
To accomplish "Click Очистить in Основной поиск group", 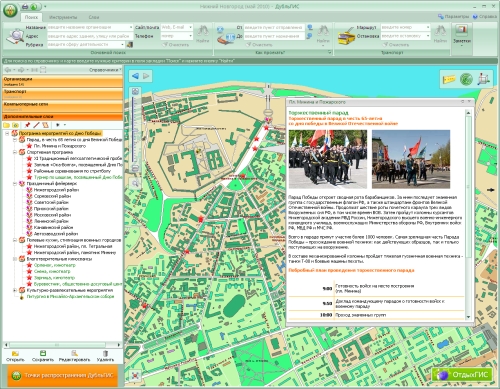I will click(x=175, y=45).
